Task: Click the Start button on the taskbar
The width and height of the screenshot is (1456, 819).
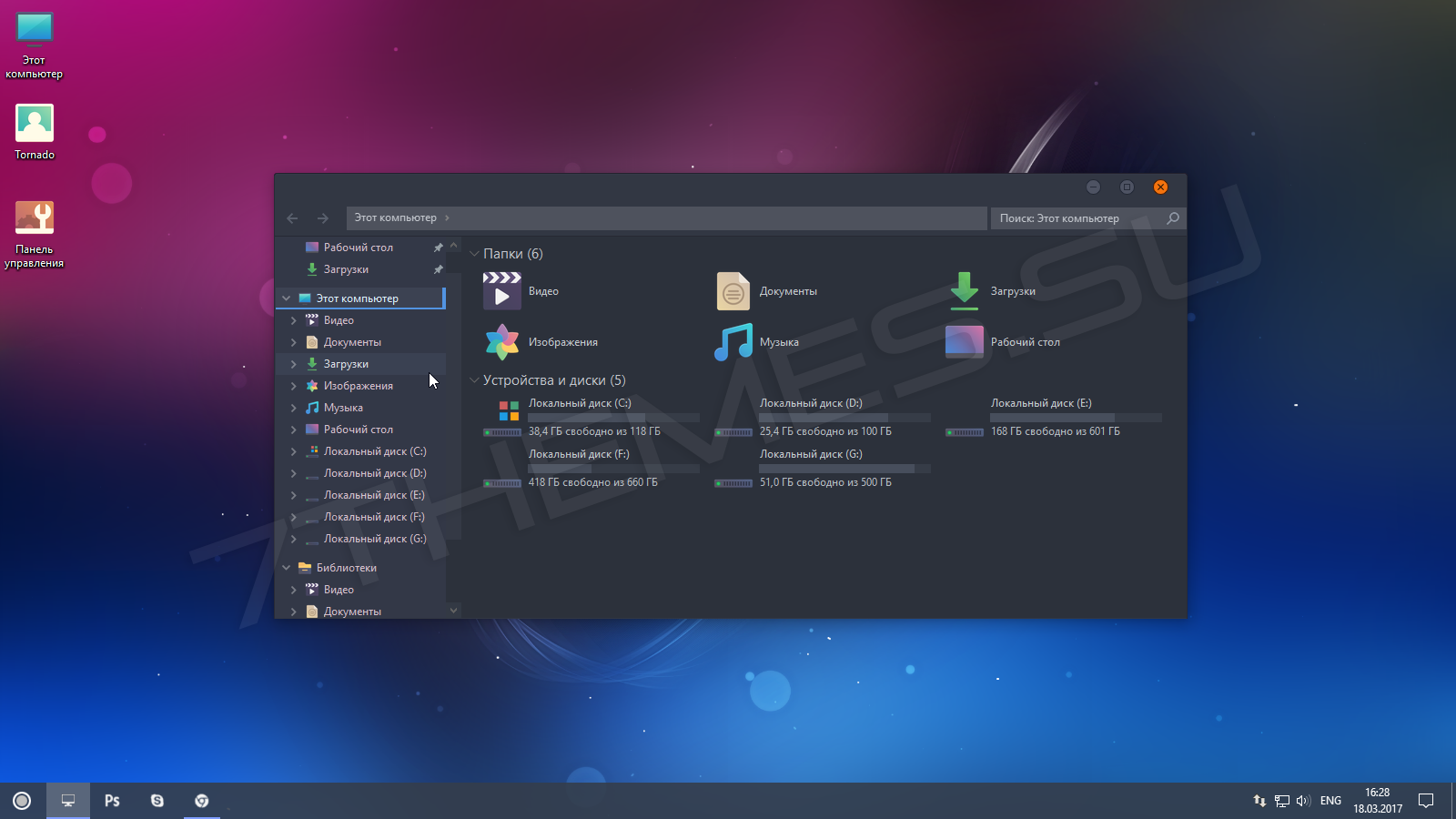Action: (22, 801)
